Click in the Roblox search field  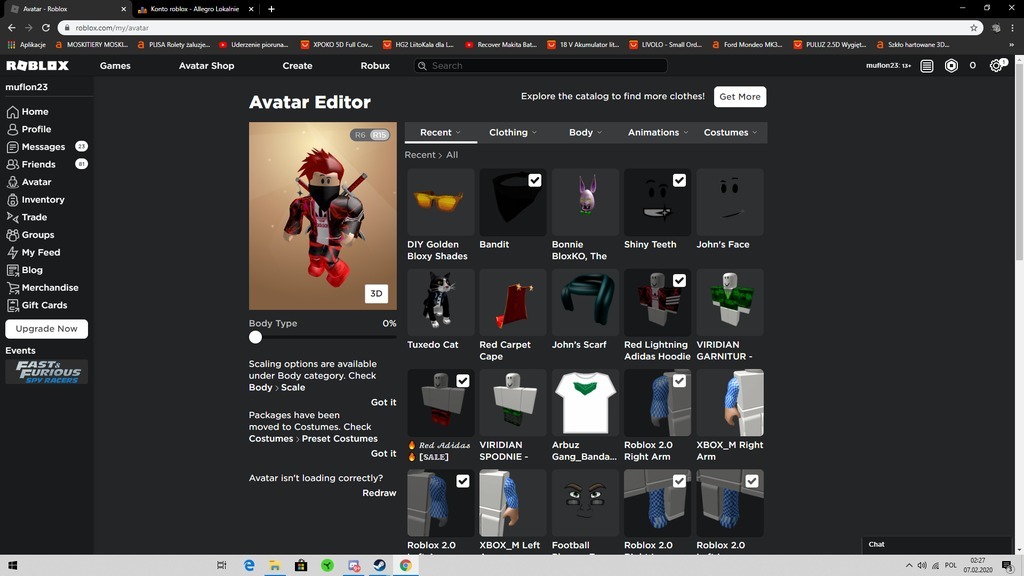coord(541,66)
